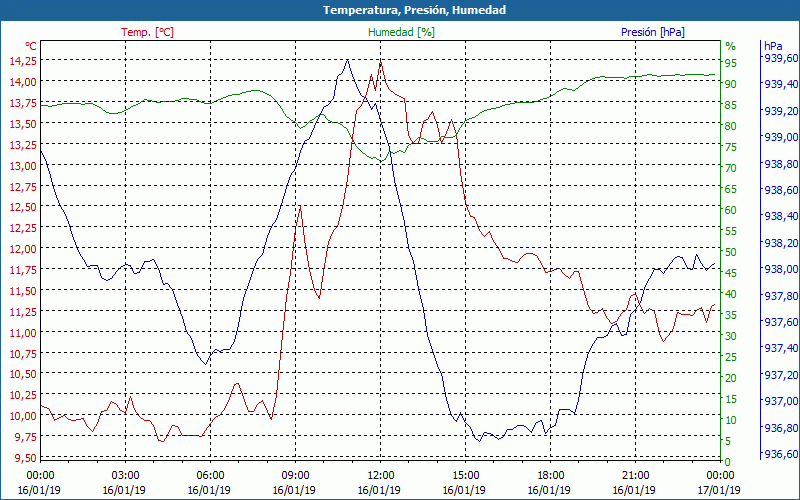Click the 14,25 temperature axis value
The height and width of the screenshot is (500, 800).
click(23, 60)
